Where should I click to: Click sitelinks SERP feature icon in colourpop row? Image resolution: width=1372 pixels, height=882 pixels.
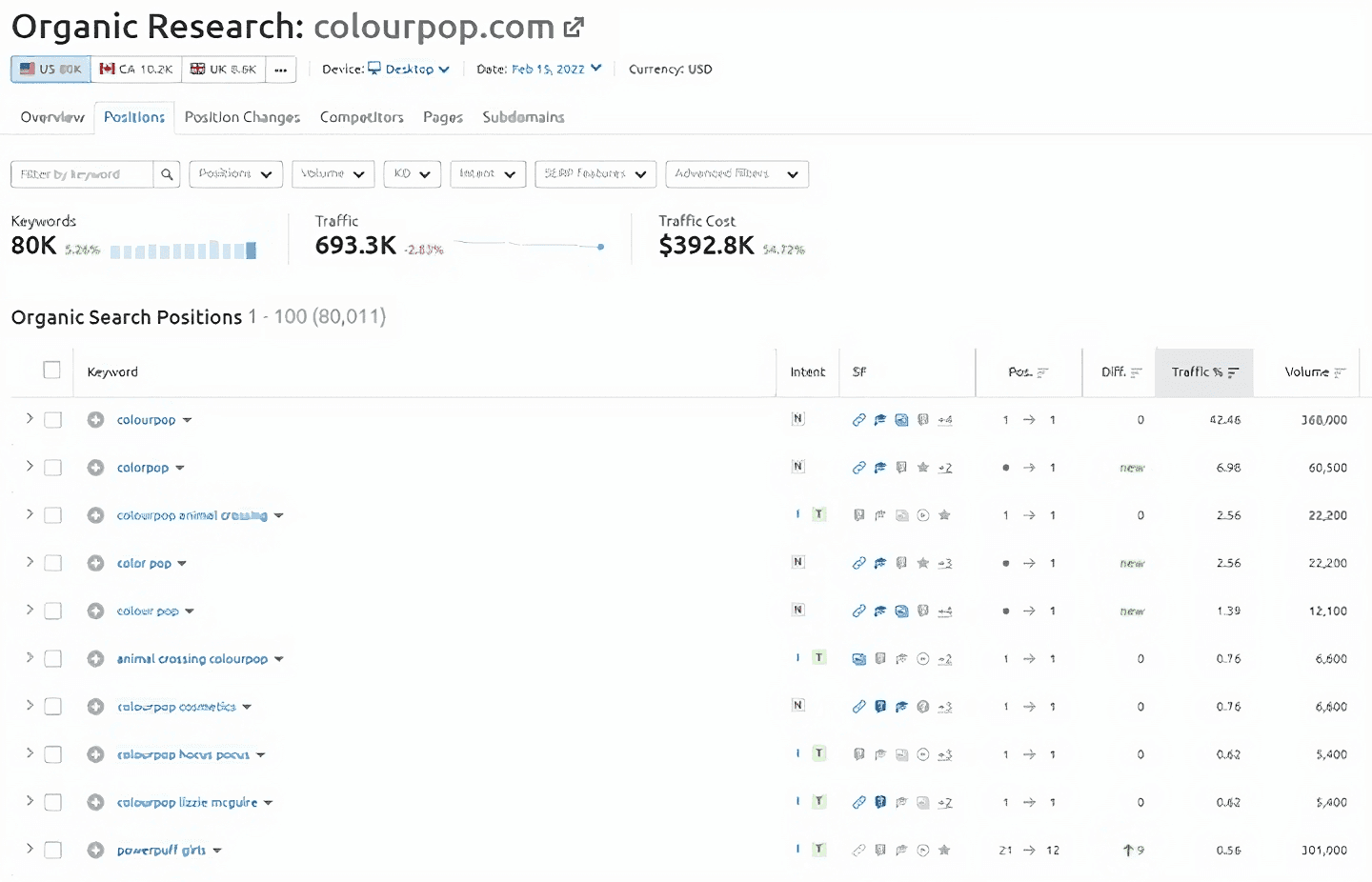(x=858, y=420)
